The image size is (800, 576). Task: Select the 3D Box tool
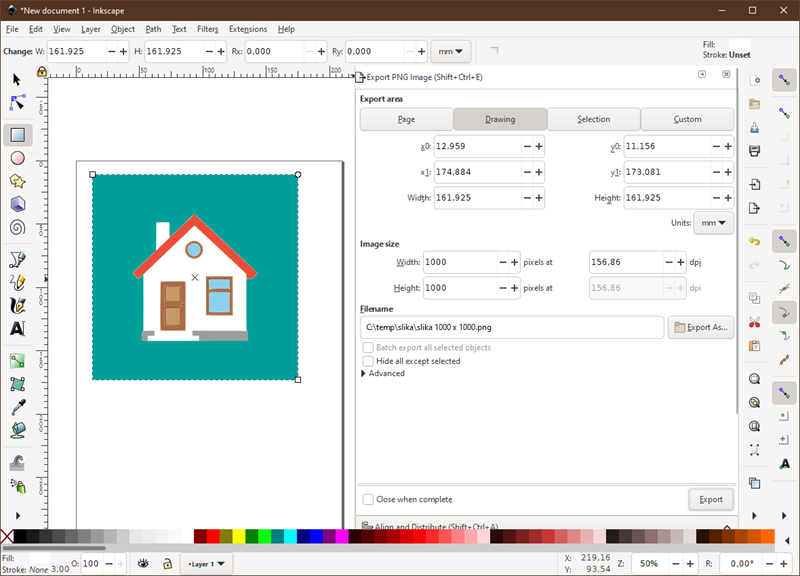pyautogui.click(x=17, y=204)
